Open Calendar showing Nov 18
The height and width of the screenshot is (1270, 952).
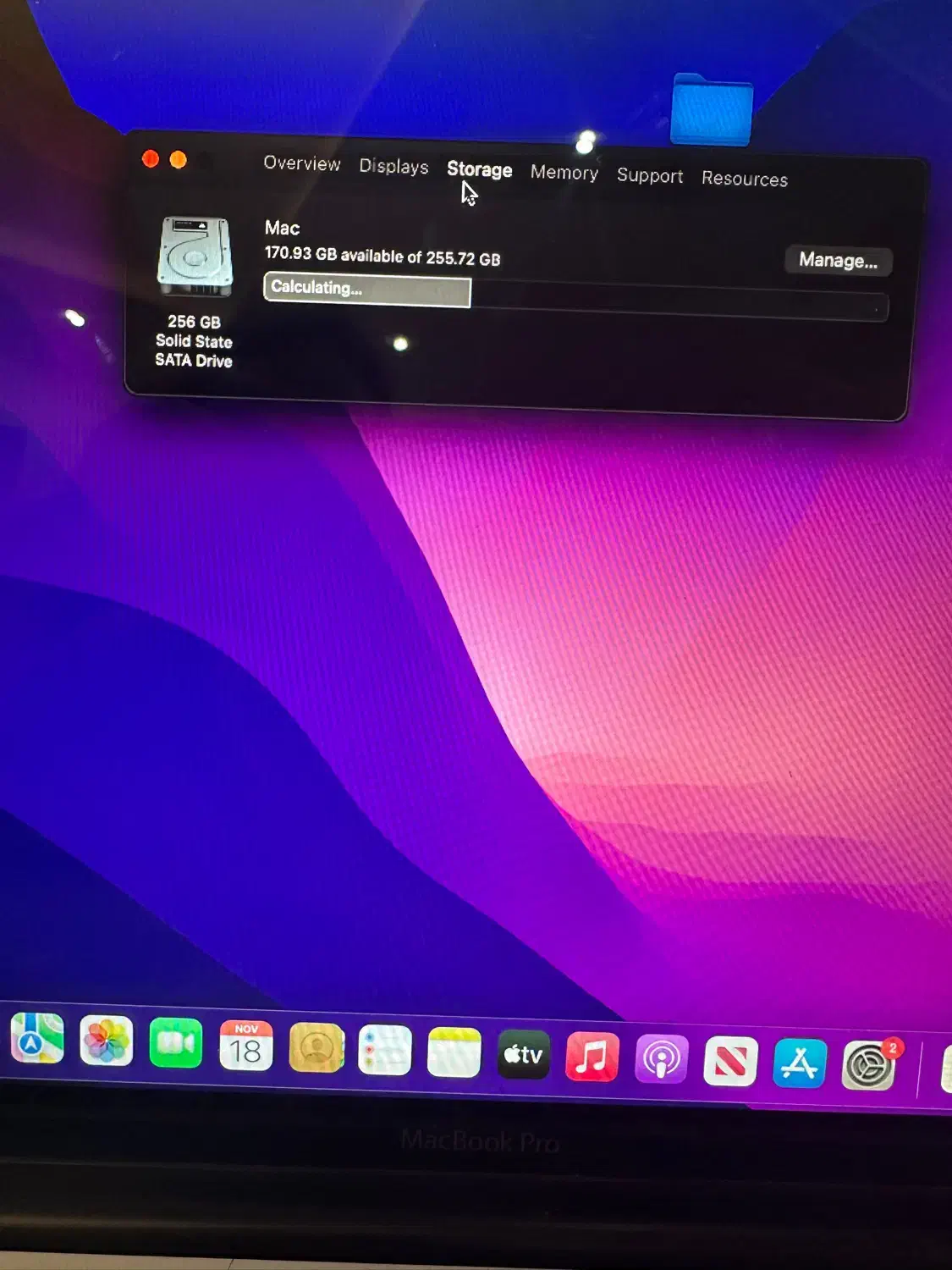245,1046
